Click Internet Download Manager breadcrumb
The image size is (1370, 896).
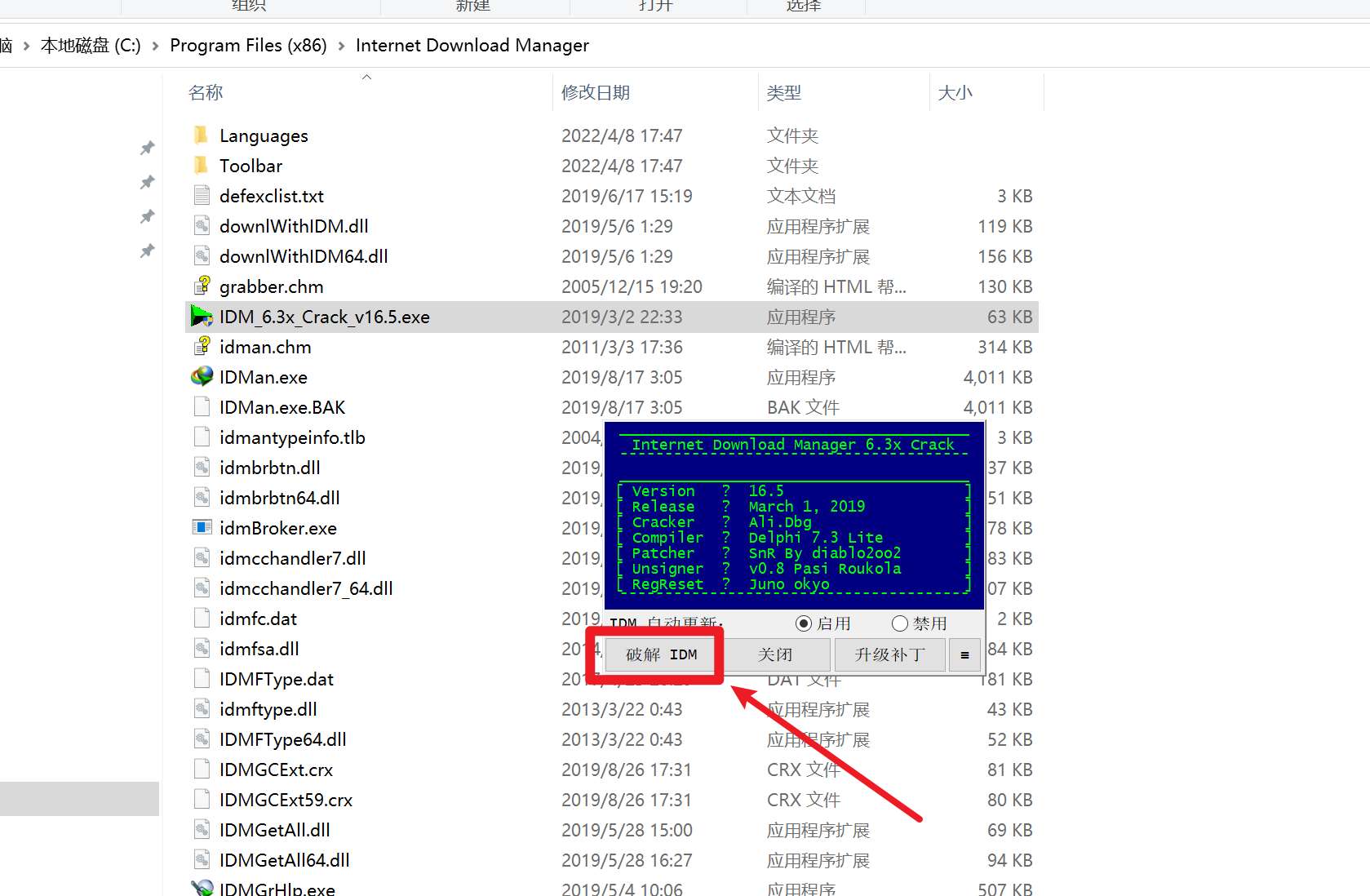pyautogui.click(x=472, y=46)
